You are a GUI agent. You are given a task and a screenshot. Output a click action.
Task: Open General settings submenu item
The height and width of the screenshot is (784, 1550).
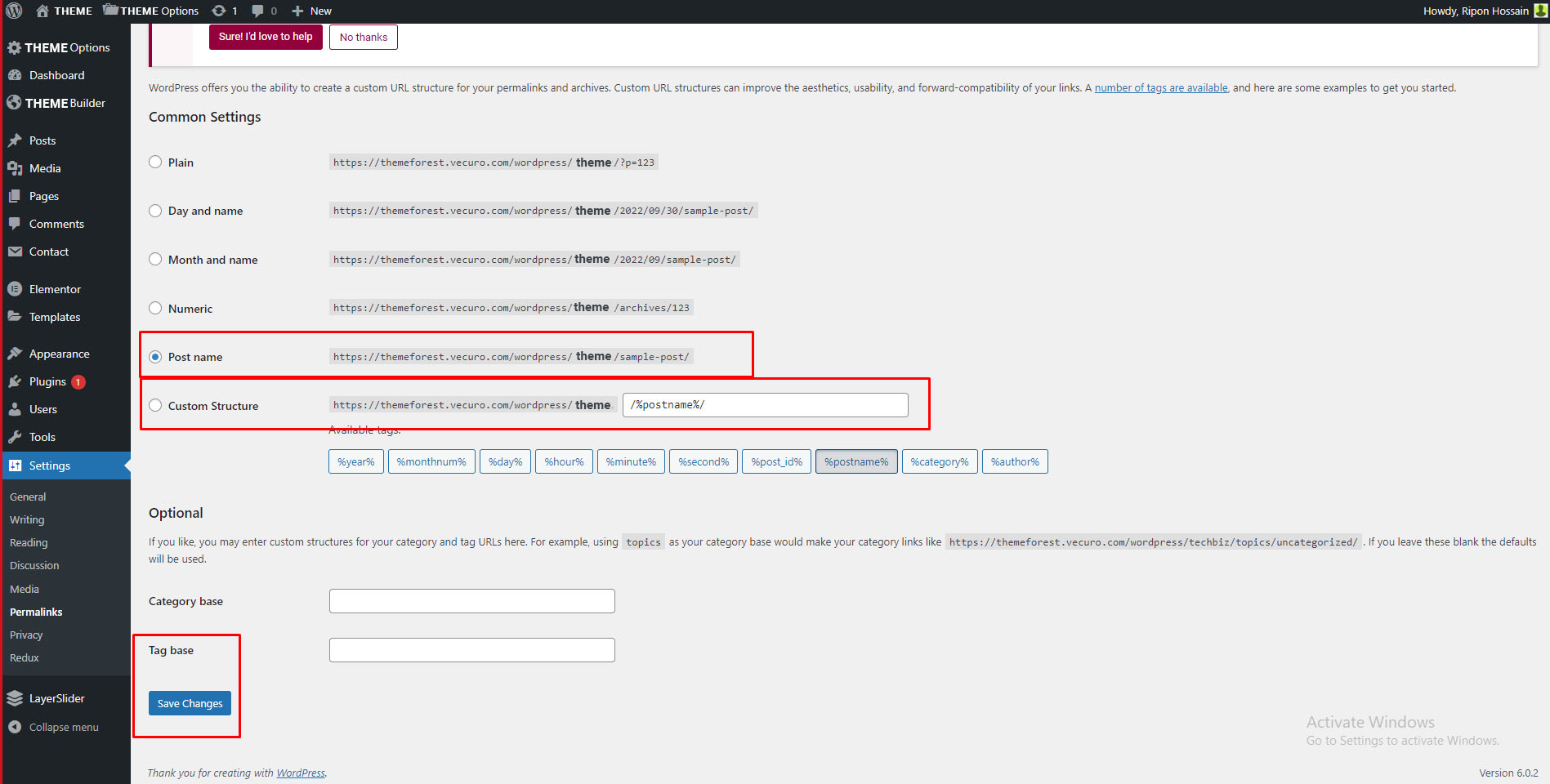pos(28,497)
